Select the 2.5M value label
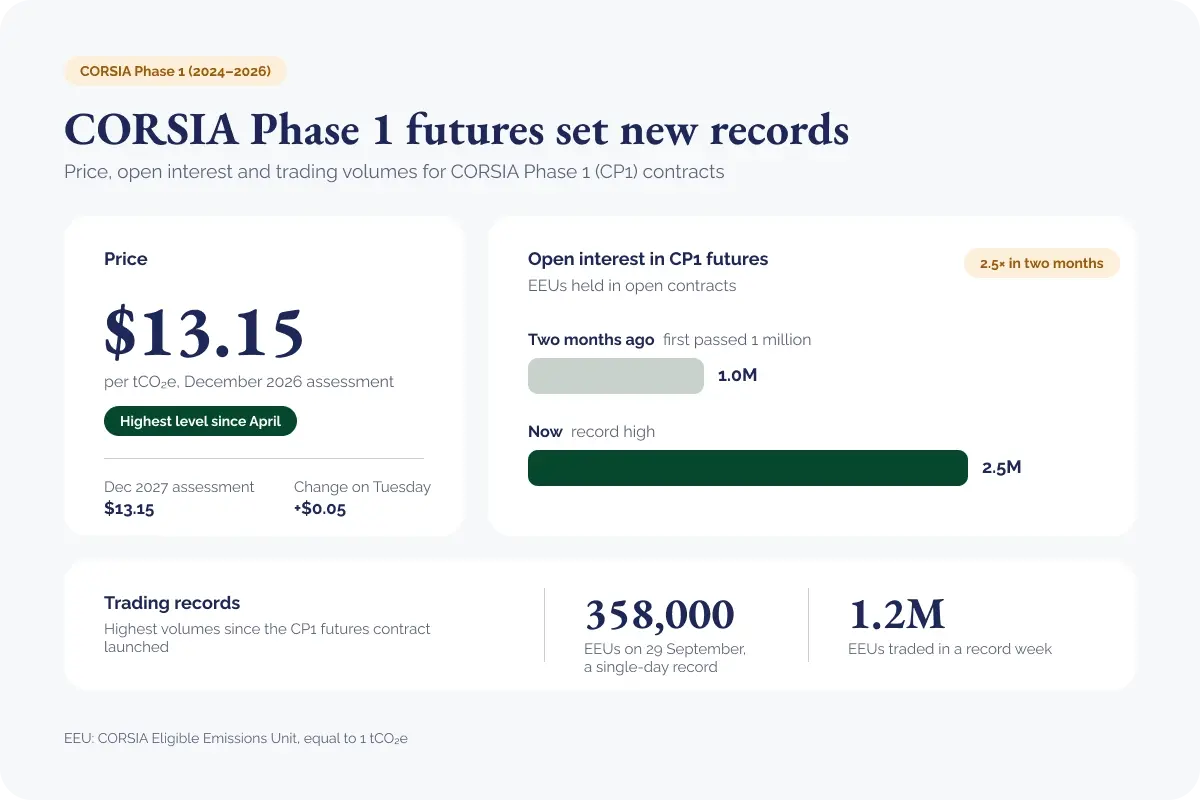The width and height of the screenshot is (1200, 800). [1002, 467]
